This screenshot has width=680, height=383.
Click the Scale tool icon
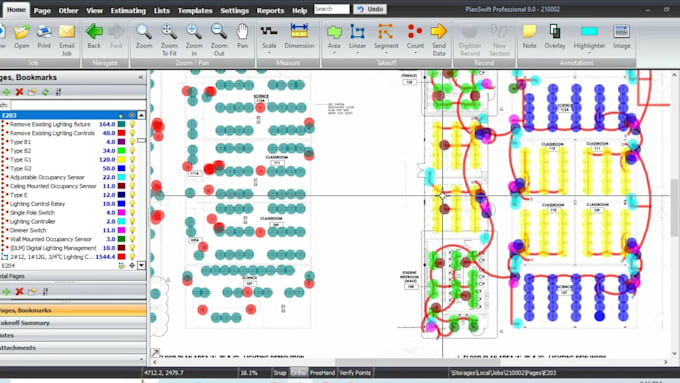[x=269, y=32]
